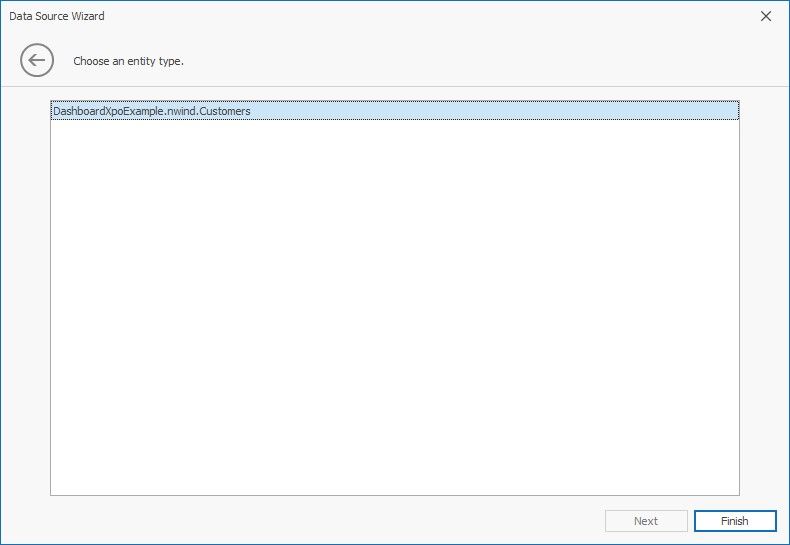
Task: Click the bottom empty area of the entity list box
Action: point(394,470)
